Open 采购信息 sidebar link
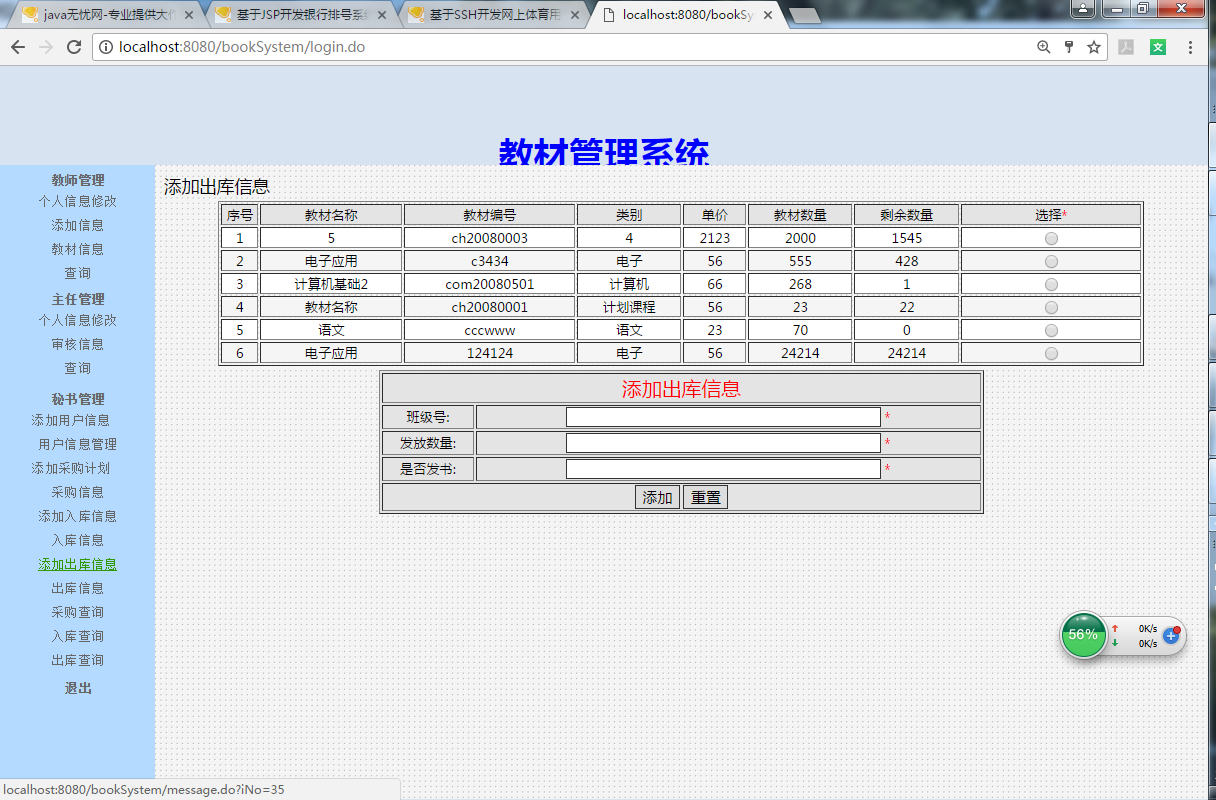Screen dimensions: 1216x800 pyautogui.click(x=77, y=492)
